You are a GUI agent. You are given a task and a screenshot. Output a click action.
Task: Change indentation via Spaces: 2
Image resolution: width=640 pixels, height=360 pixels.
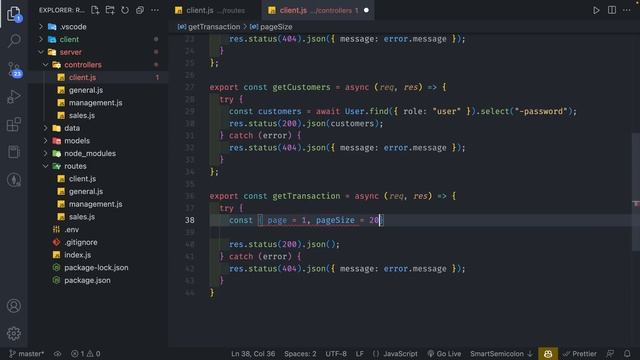pyautogui.click(x=300, y=354)
